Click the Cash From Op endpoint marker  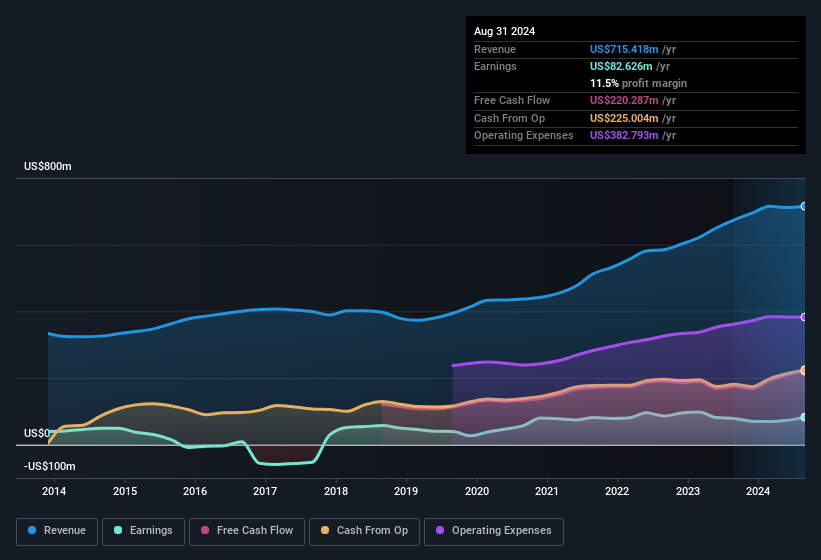803,371
